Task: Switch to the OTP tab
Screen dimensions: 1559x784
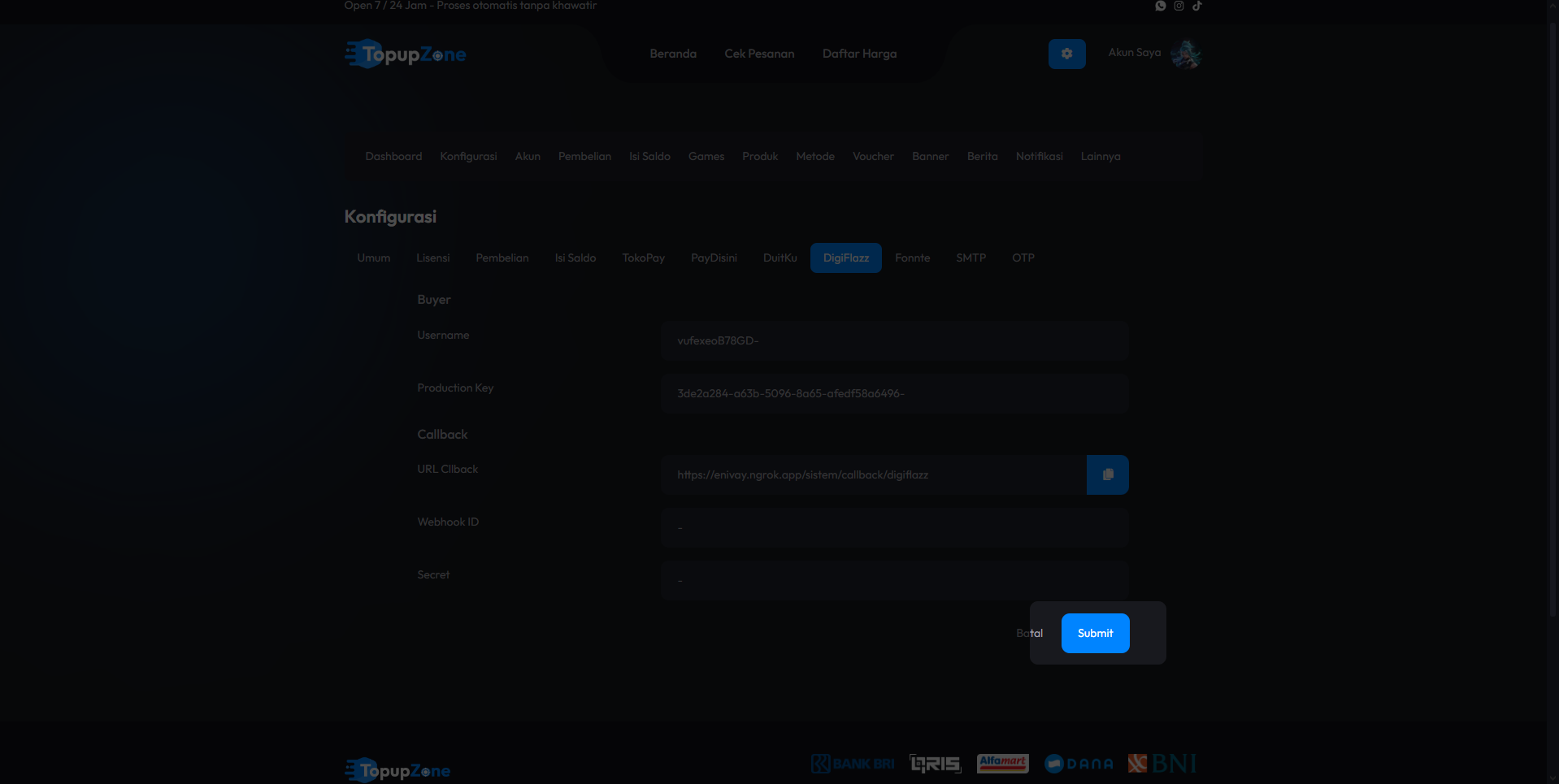Action: [1023, 258]
